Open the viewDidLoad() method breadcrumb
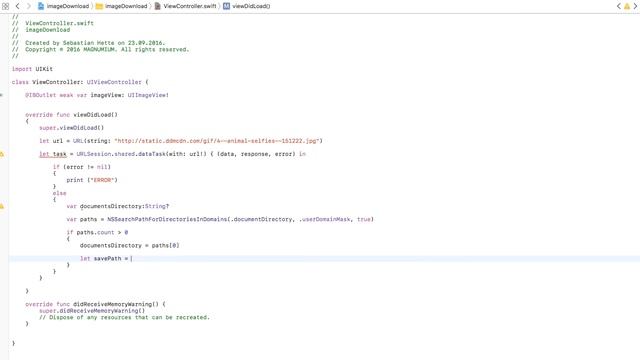This screenshot has width=640, height=360. click(x=247, y=6)
